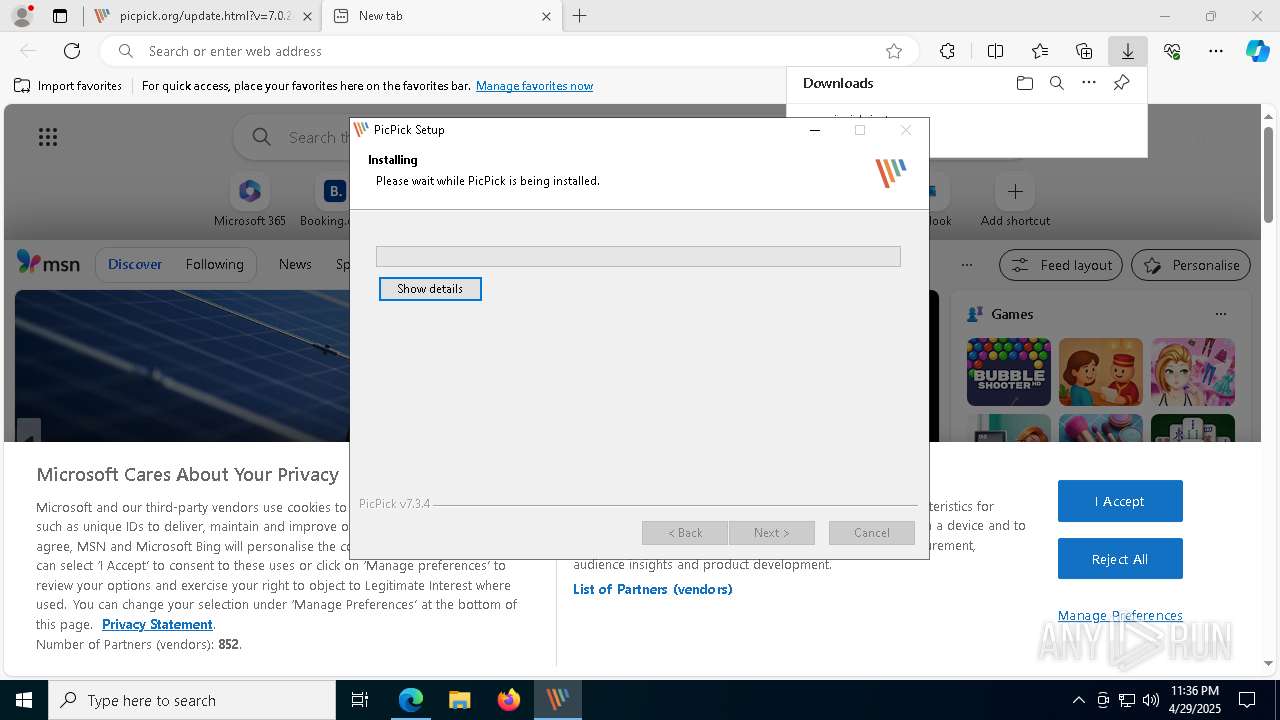Click Import favorites on favorites bar
The width and height of the screenshot is (1280, 720).
(68, 86)
